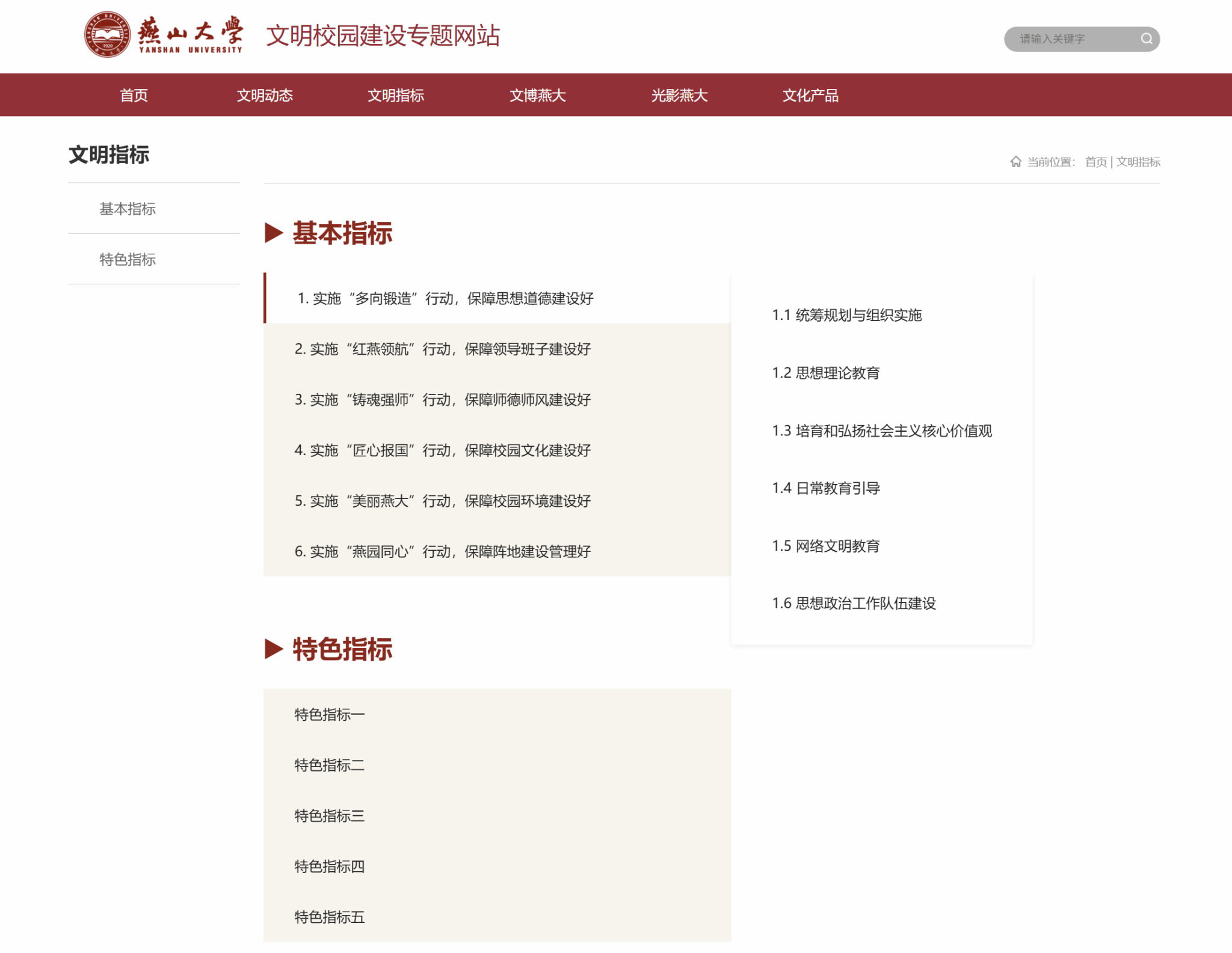Click the home icon in breadcrumb
The width and height of the screenshot is (1232, 953).
pos(1015,162)
